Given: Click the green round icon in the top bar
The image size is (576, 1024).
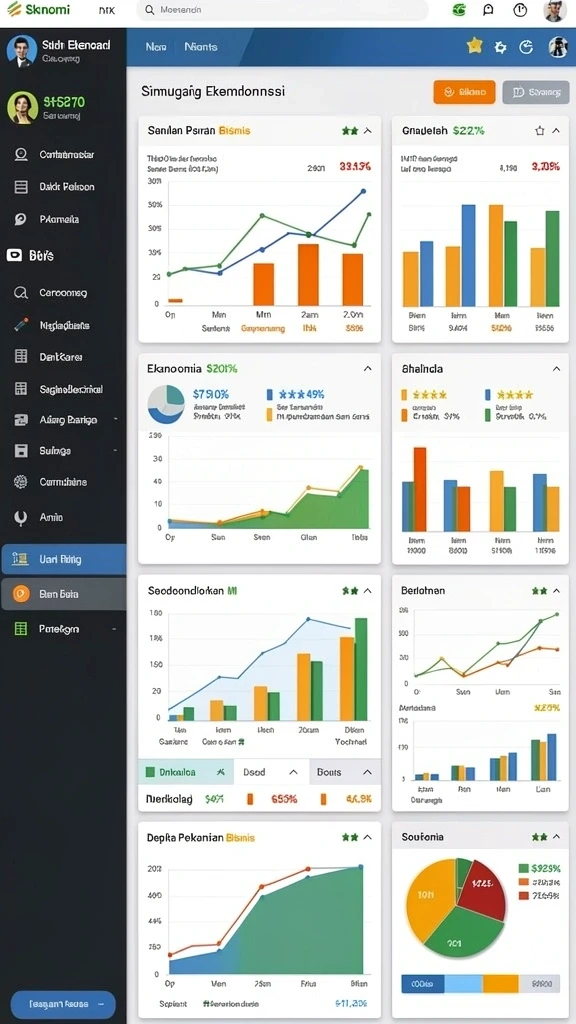Looking at the screenshot, I should [460, 10].
